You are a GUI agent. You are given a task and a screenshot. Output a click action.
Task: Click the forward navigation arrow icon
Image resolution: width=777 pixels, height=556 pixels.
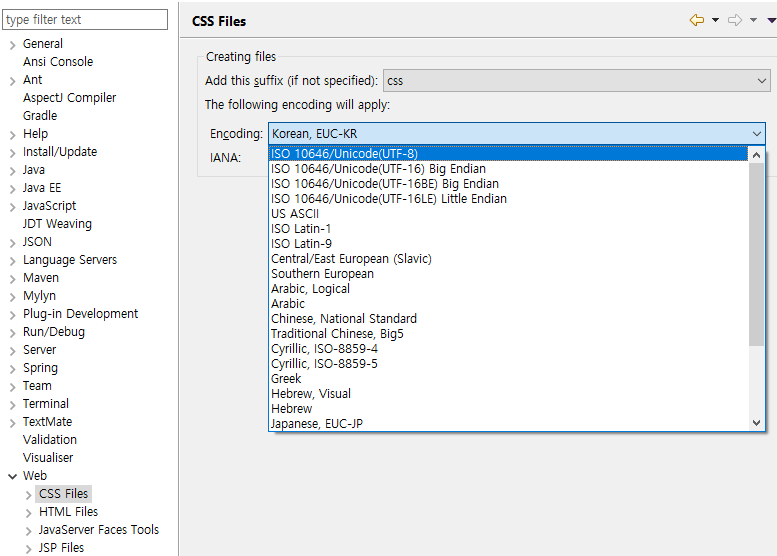point(735,20)
